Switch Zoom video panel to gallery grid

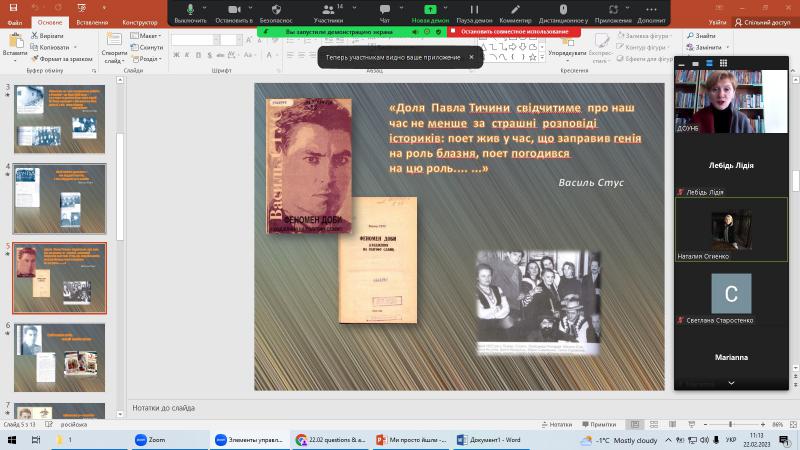click(723, 63)
